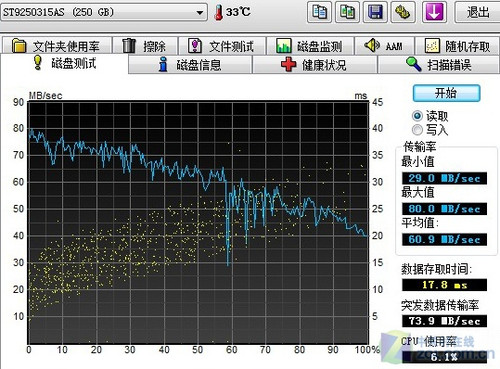Screen dimensions: 500x369
Task: Click the red cross health icon
Action: [289, 64]
